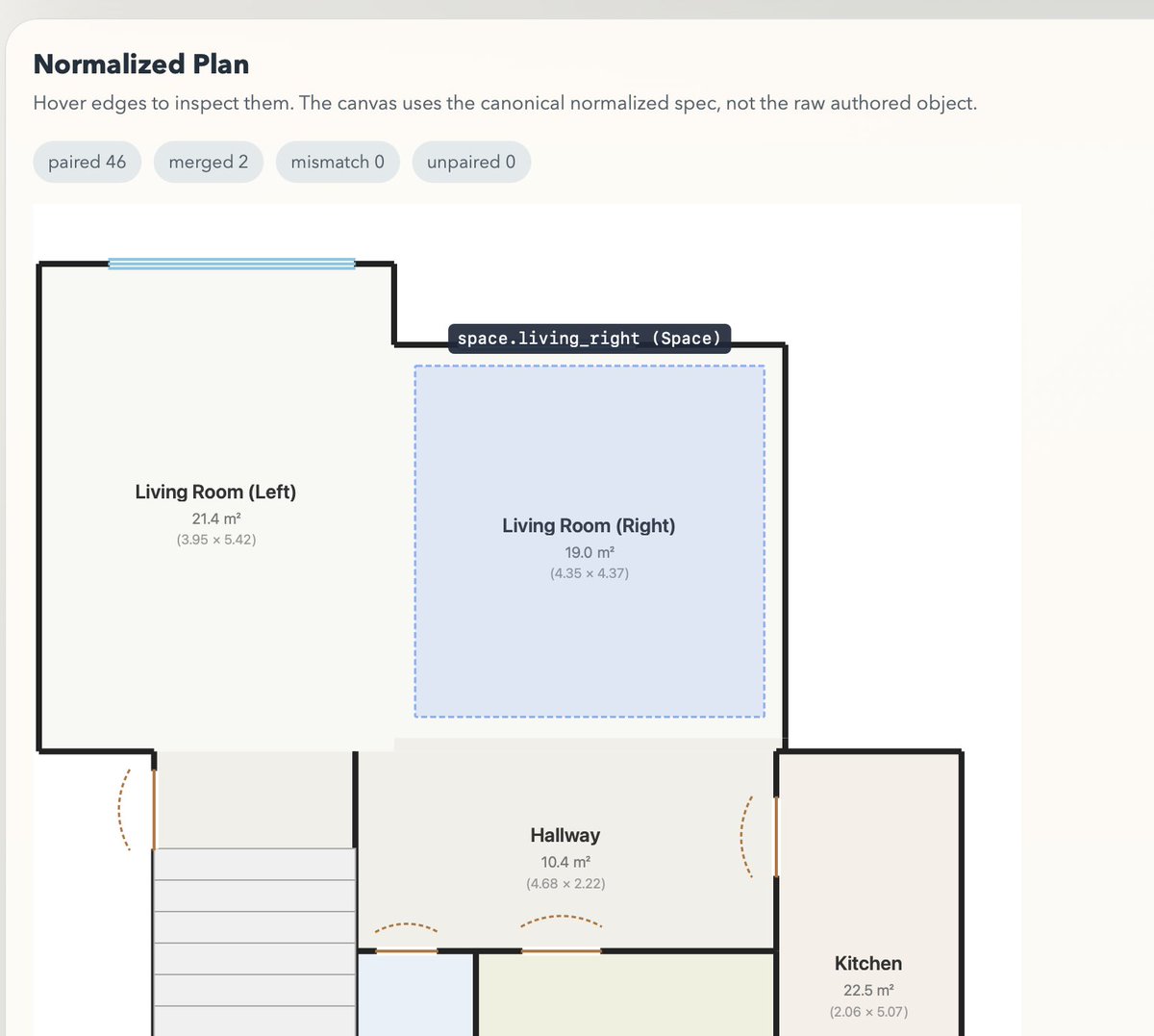
Task: Click the "22.5 m²" Kitchen area text
Action: [868, 990]
